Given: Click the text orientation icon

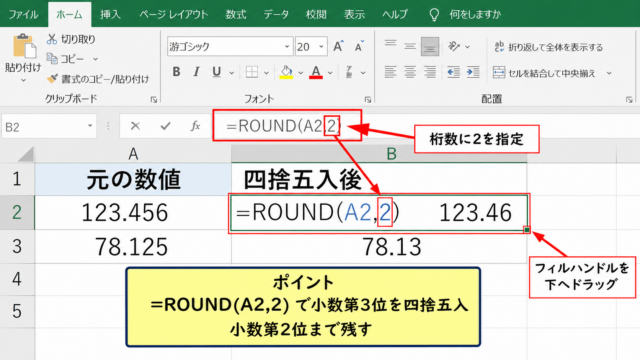Looking at the screenshot, I should click(454, 46).
